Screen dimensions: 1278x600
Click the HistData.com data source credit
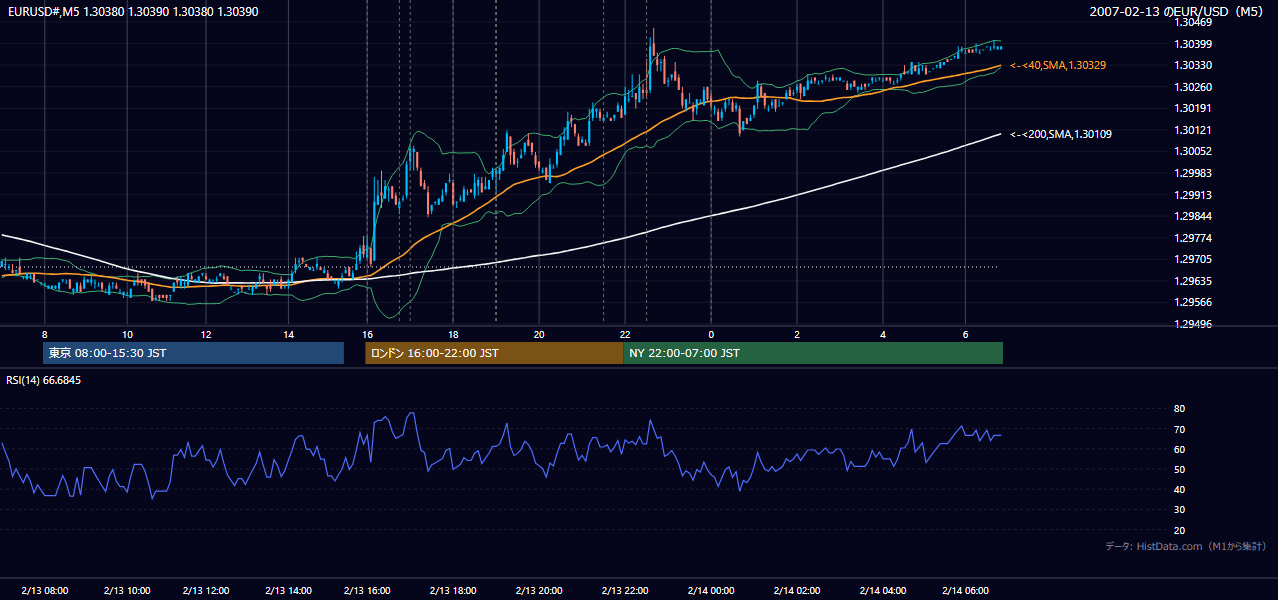(x=1185, y=546)
